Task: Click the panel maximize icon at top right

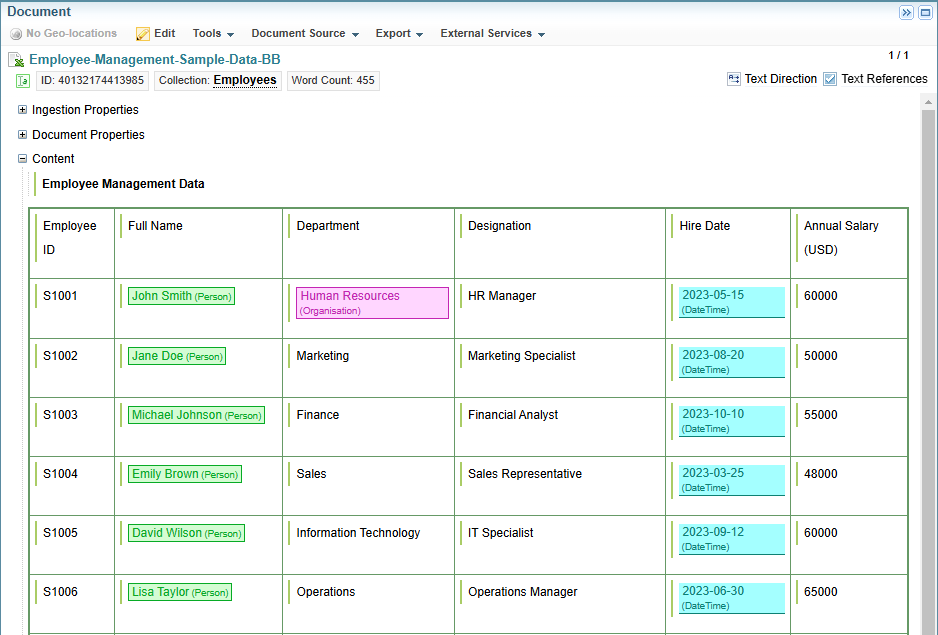Action: click(925, 12)
